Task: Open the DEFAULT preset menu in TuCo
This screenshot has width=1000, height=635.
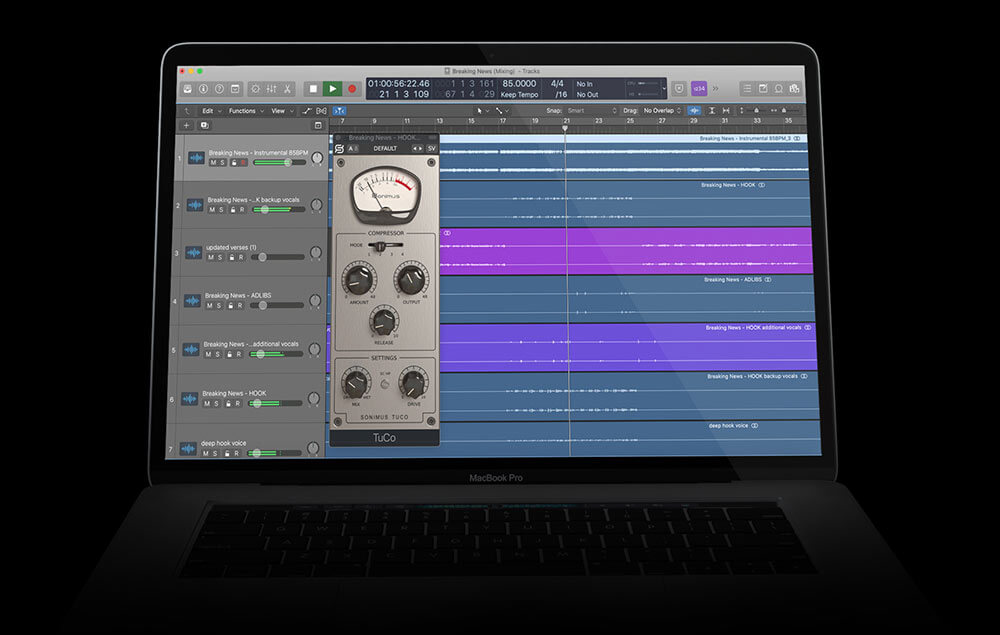Action: click(385, 149)
